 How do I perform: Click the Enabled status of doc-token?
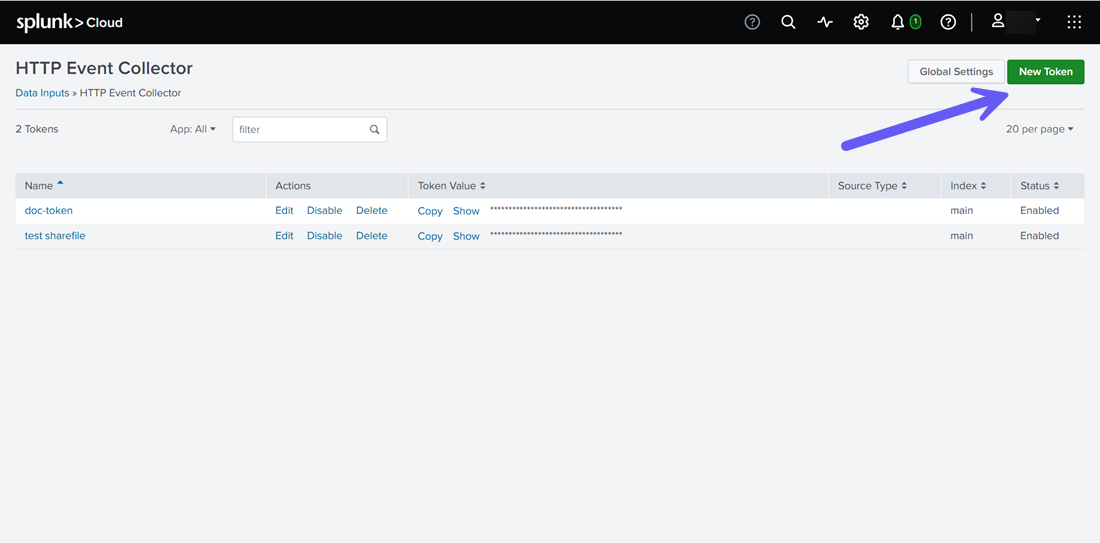pos(1040,210)
